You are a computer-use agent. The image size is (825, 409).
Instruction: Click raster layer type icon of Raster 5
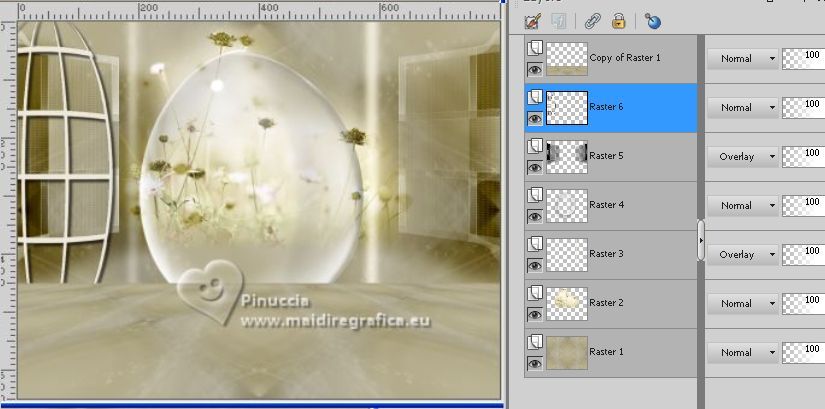pos(535,146)
